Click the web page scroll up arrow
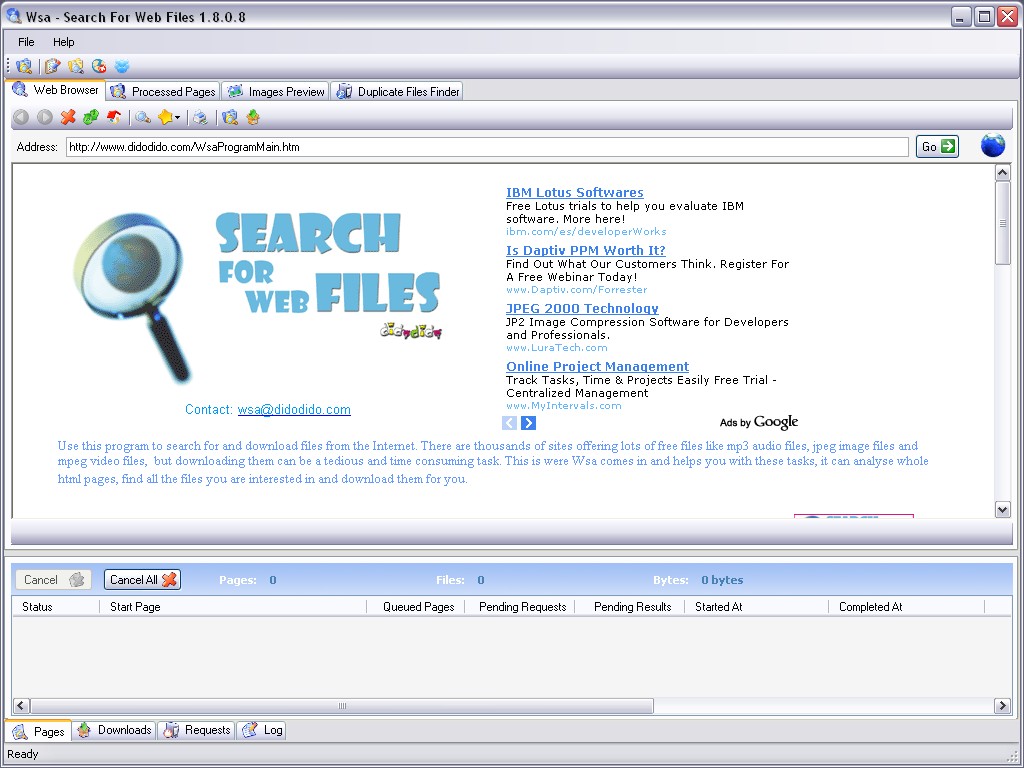 [x=1002, y=172]
